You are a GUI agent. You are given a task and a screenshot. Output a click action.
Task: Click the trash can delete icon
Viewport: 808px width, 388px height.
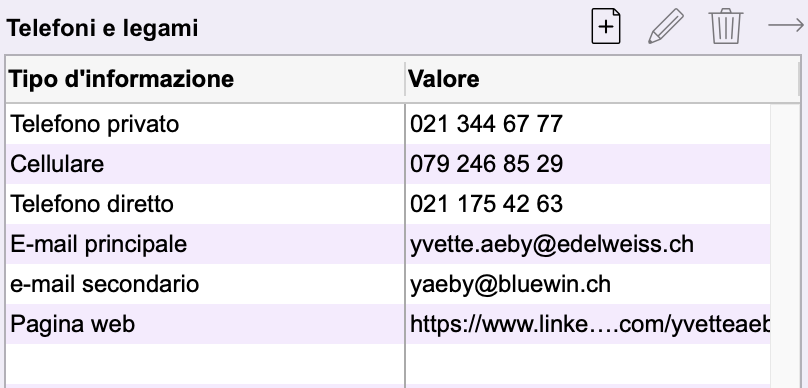tap(726, 26)
